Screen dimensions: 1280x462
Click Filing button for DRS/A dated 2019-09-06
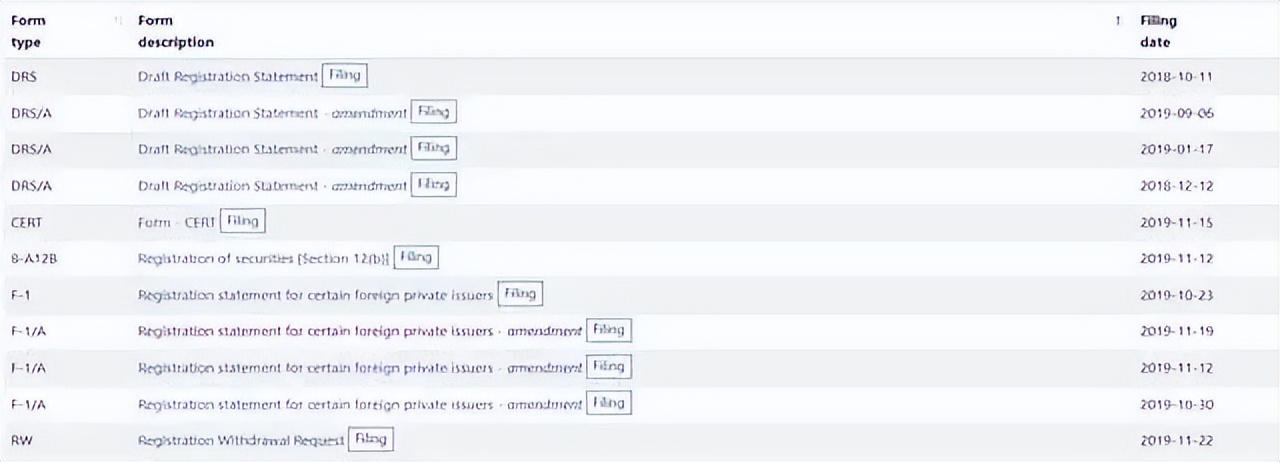[x=434, y=112]
